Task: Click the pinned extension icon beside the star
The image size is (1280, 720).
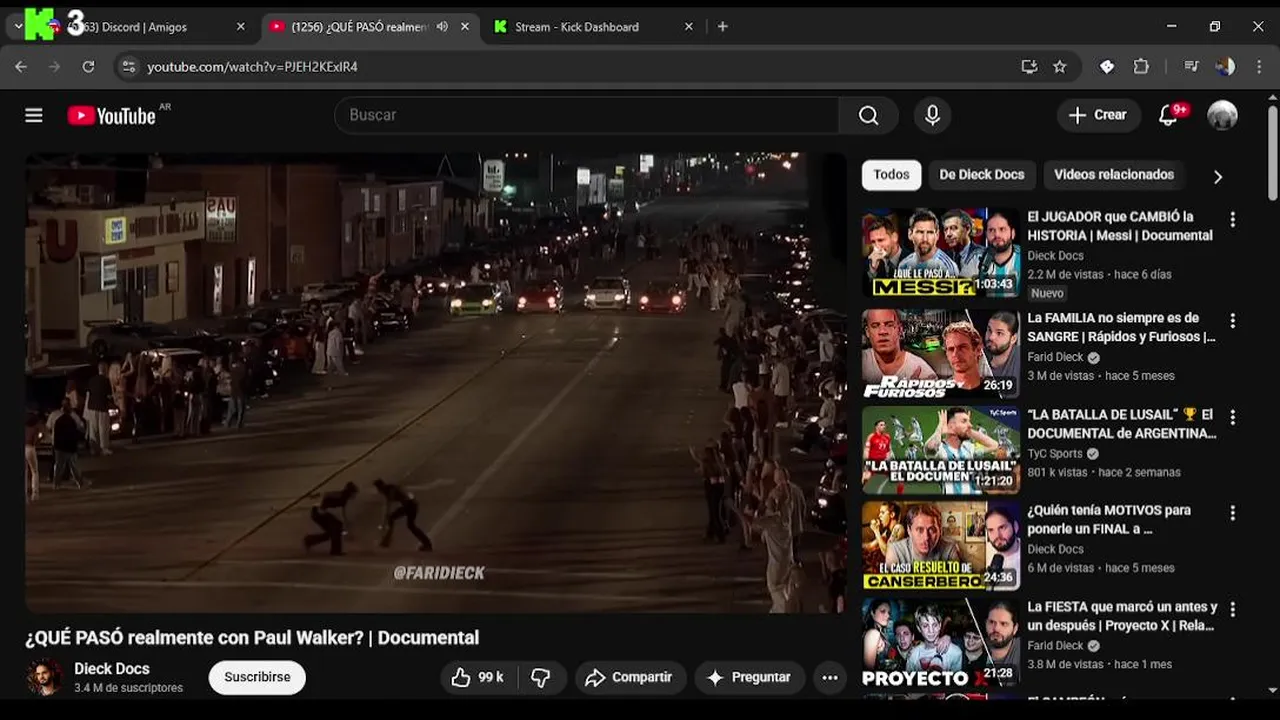Action: 1107,67
